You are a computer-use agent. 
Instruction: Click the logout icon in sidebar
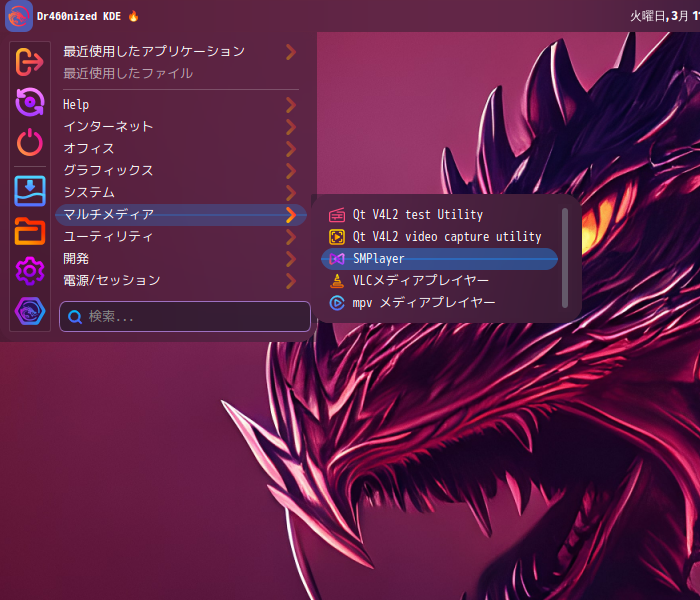[29, 62]
